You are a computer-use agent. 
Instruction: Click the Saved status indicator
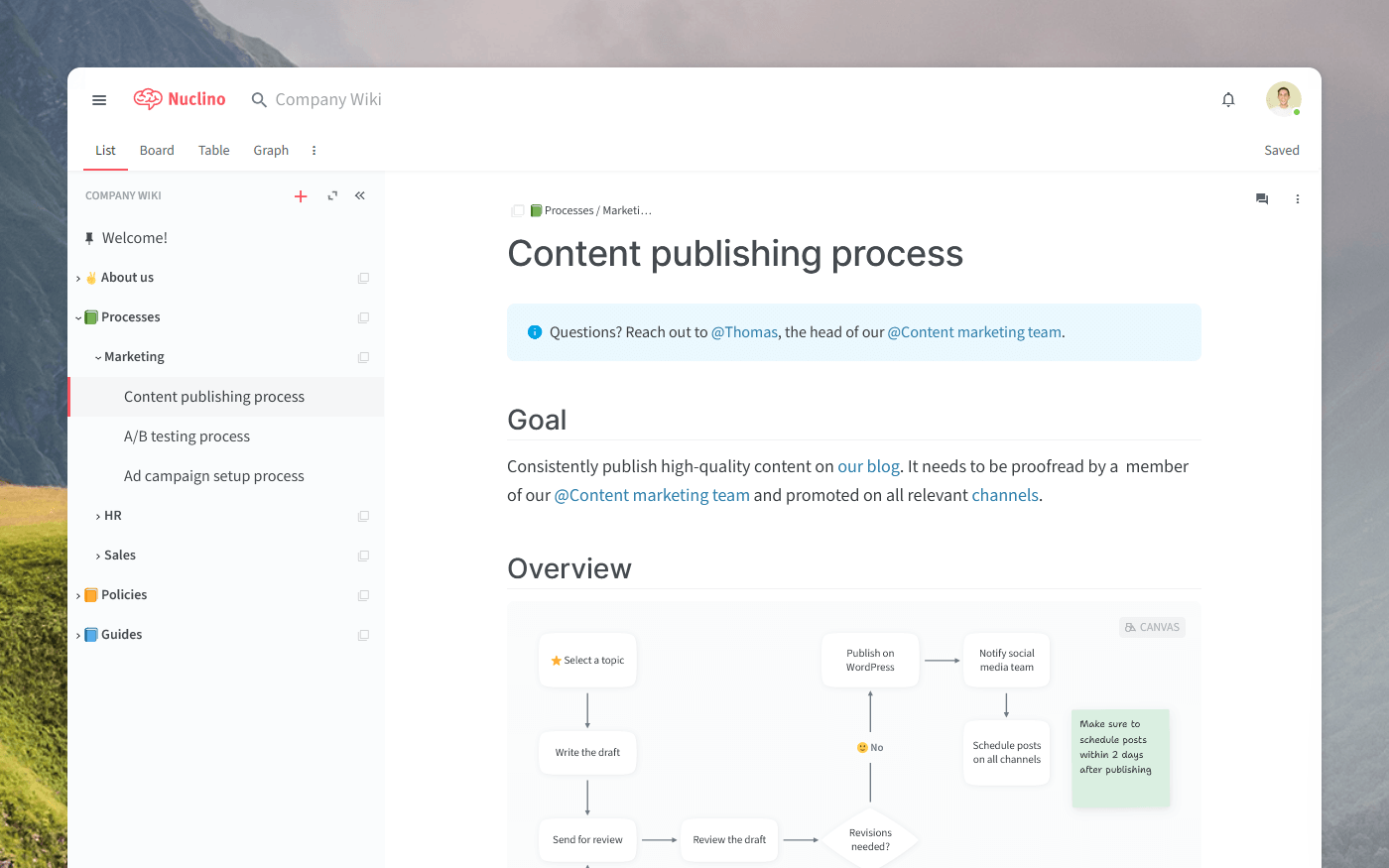pos(1281,151)
